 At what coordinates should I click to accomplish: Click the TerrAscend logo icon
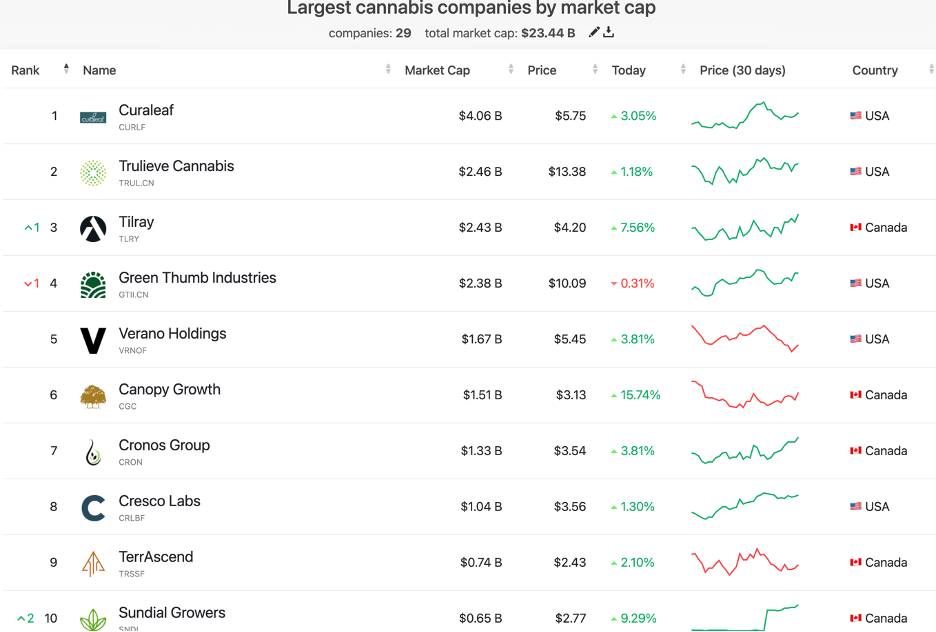point(93,565)
